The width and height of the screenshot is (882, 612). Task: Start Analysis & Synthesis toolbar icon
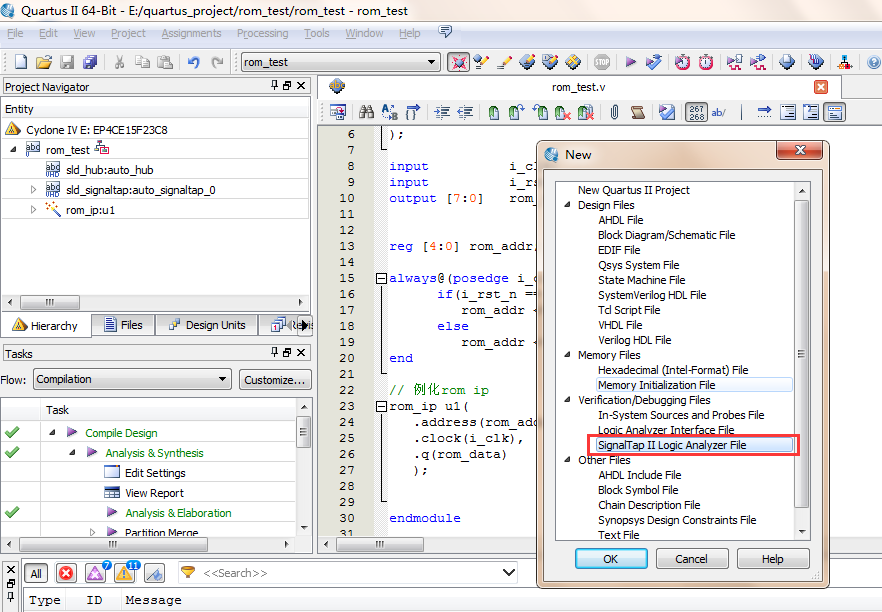point(654,62)
